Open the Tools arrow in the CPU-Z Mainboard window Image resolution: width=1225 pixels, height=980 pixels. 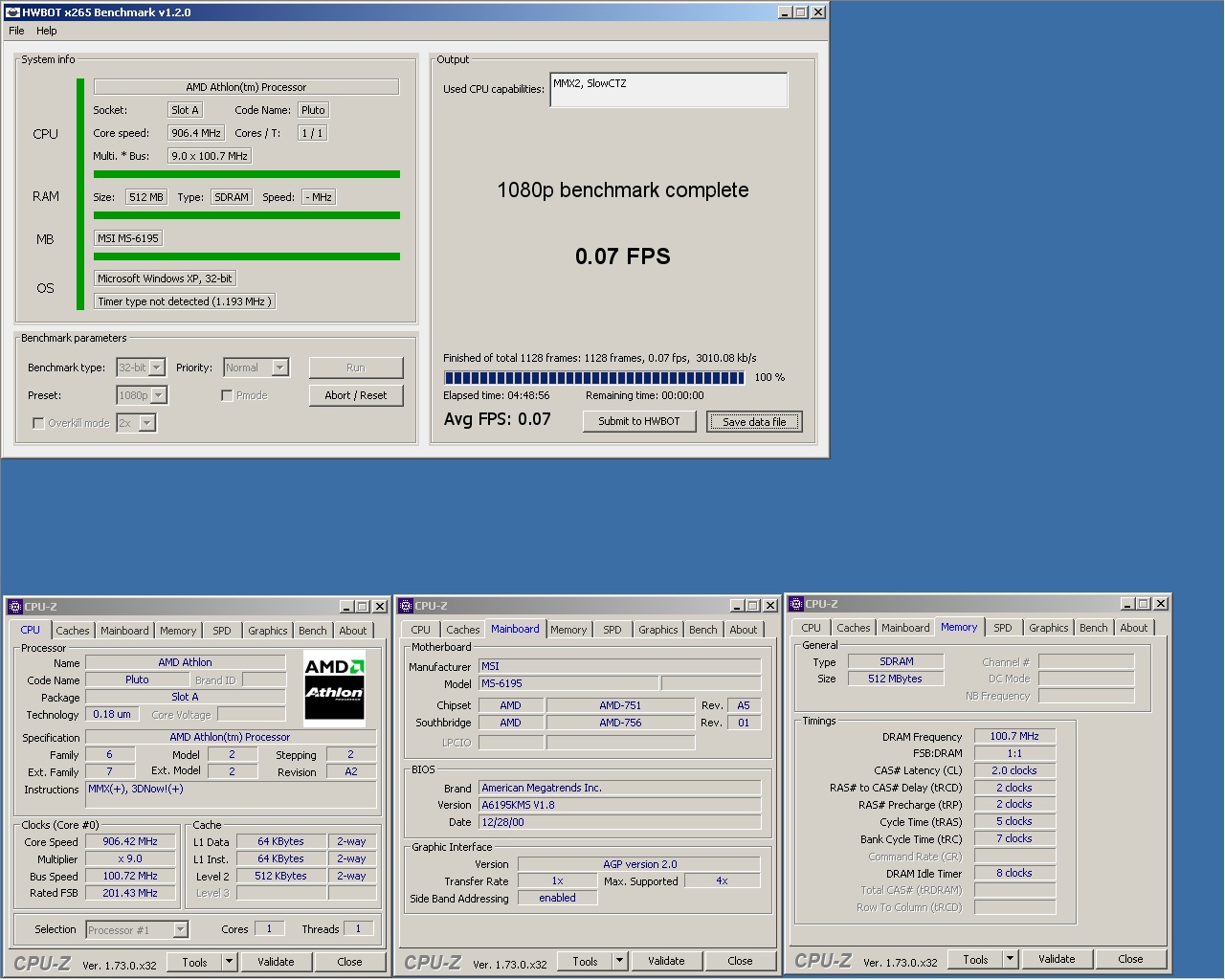click(x=619, y=961)
